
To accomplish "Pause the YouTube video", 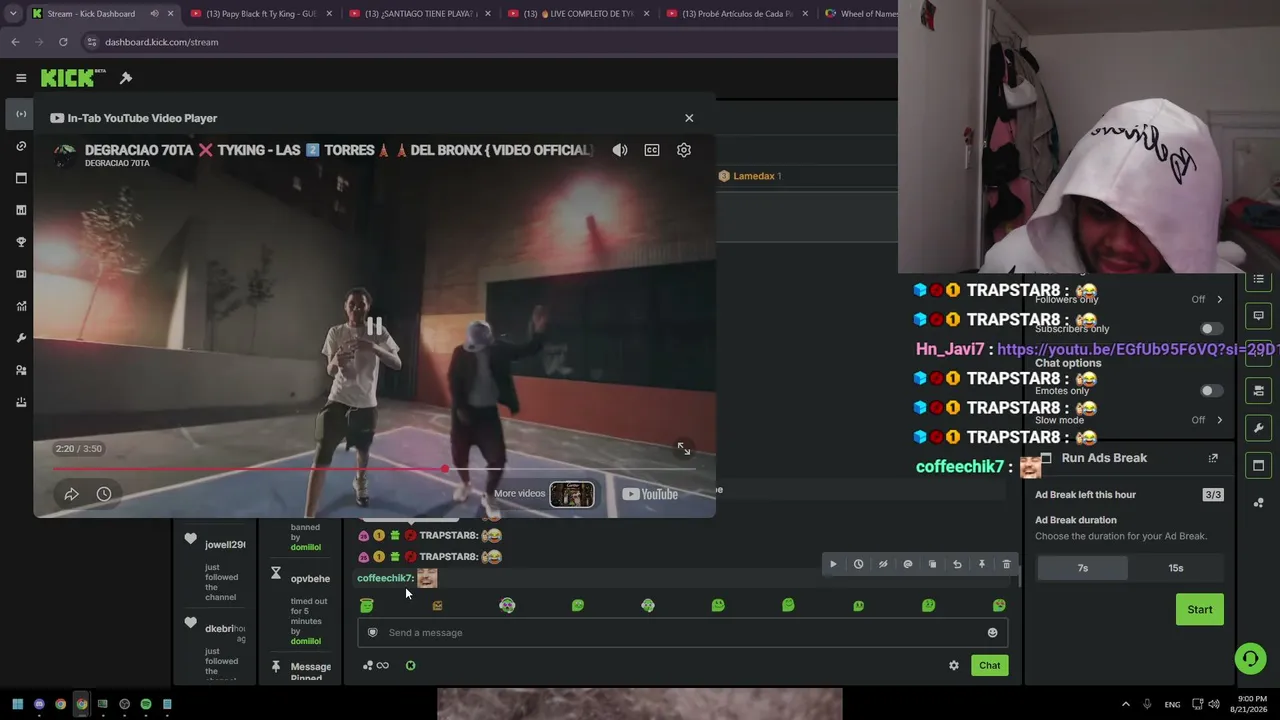I will coord(374,326).
